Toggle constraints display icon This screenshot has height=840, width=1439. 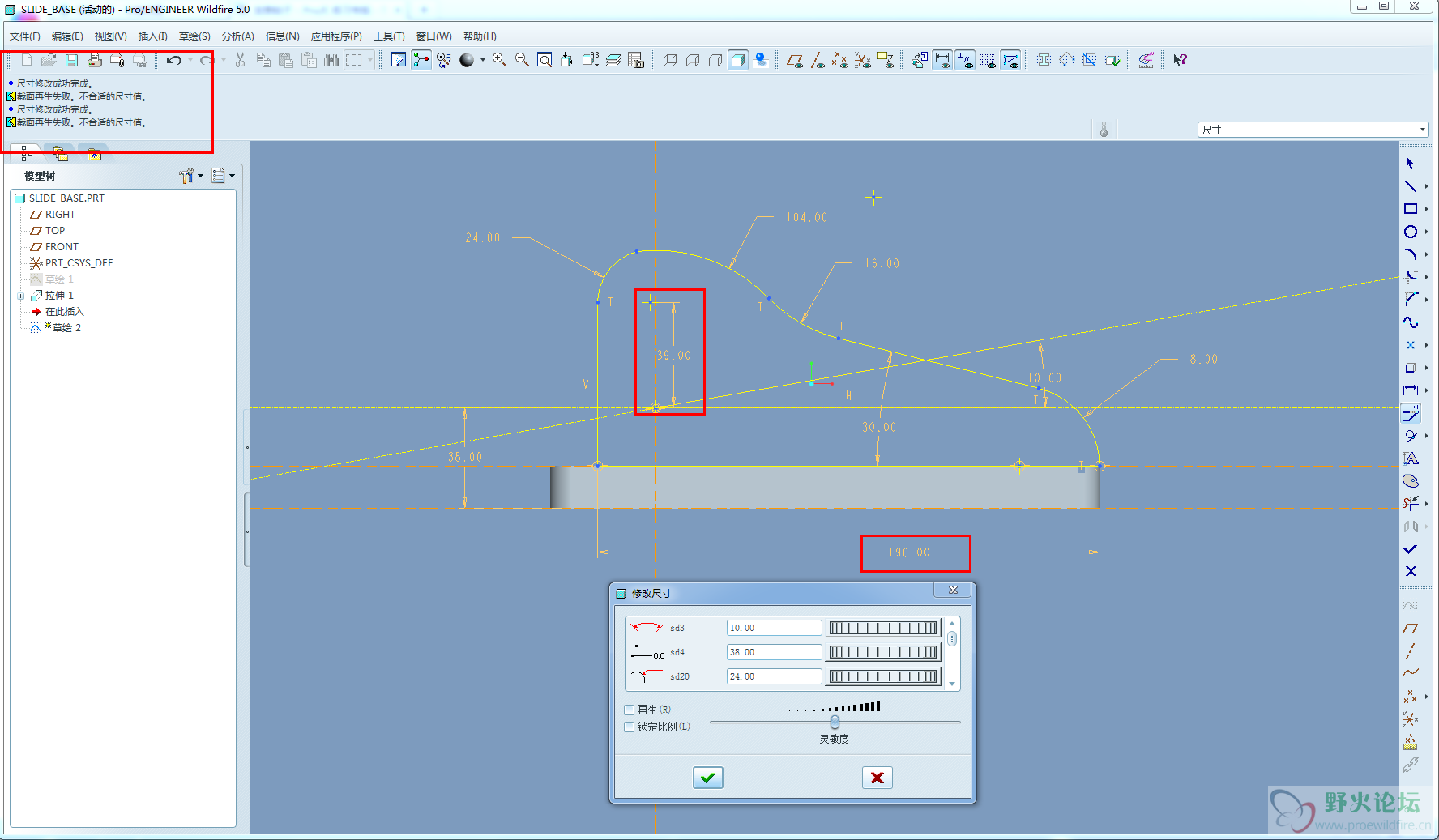click(965, 60)
